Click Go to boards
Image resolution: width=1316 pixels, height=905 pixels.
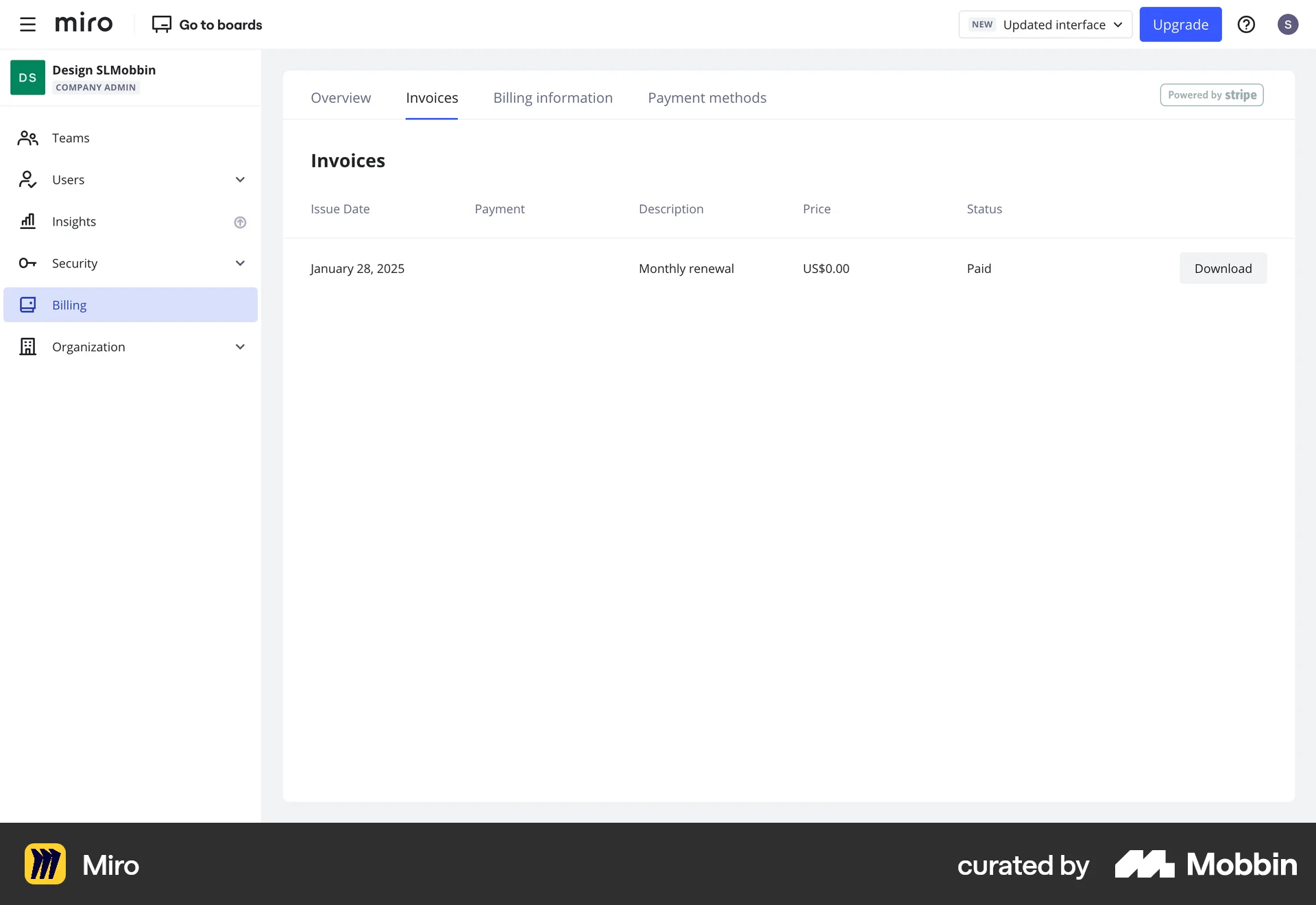[207, 24]
